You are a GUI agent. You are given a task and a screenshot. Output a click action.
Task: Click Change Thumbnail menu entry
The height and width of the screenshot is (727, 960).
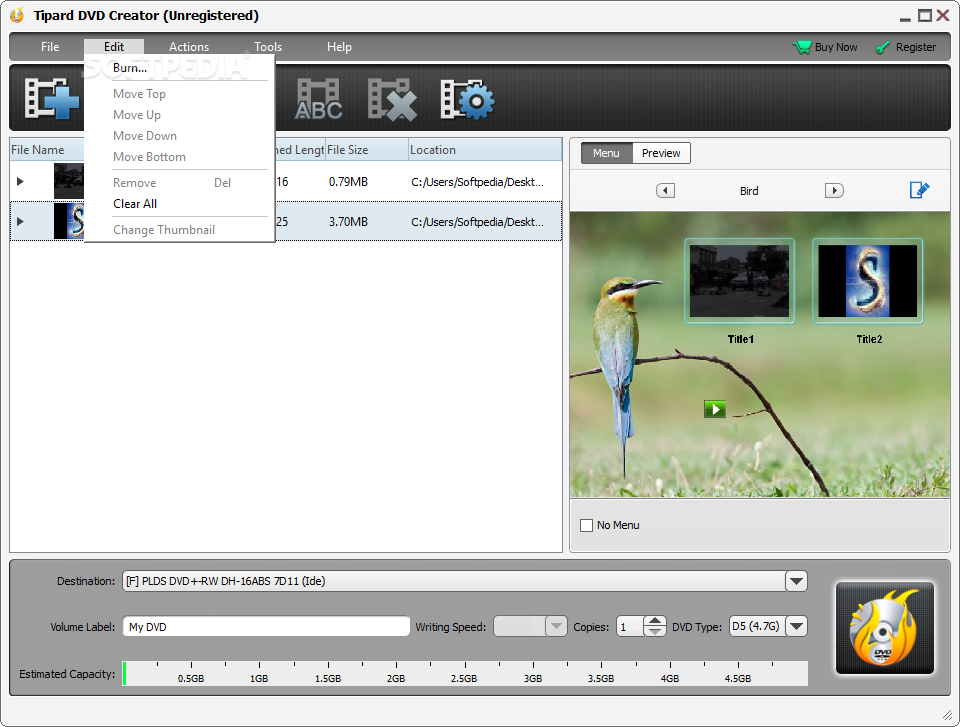(x=179, y=230)
